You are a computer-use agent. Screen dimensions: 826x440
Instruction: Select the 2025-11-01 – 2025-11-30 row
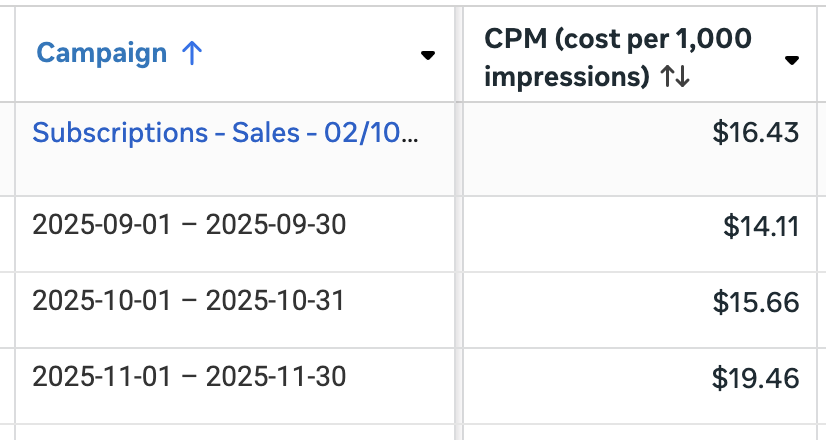(189, 377)
